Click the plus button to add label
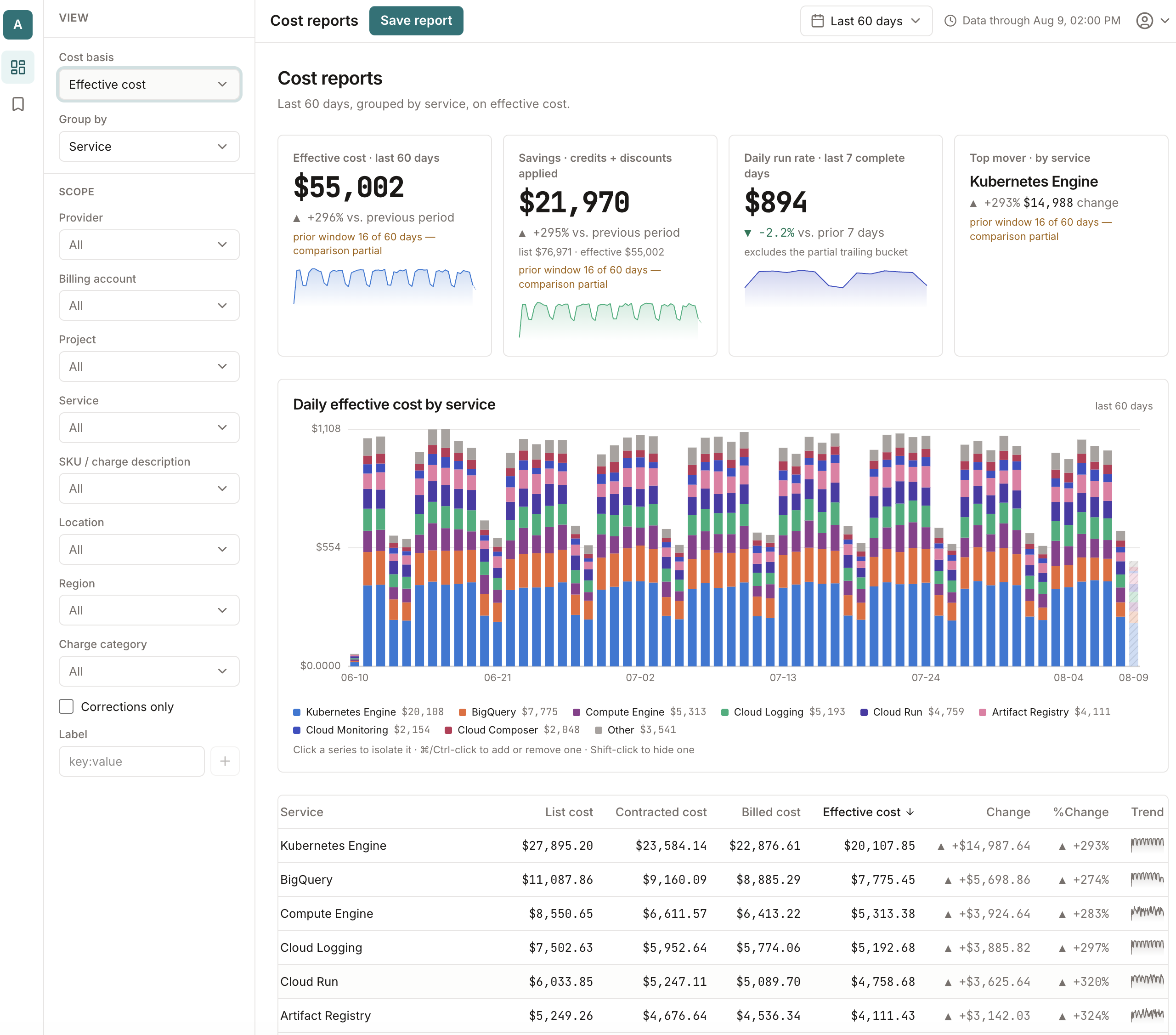Screen dimensions: 1176x1035 point(225,761)
